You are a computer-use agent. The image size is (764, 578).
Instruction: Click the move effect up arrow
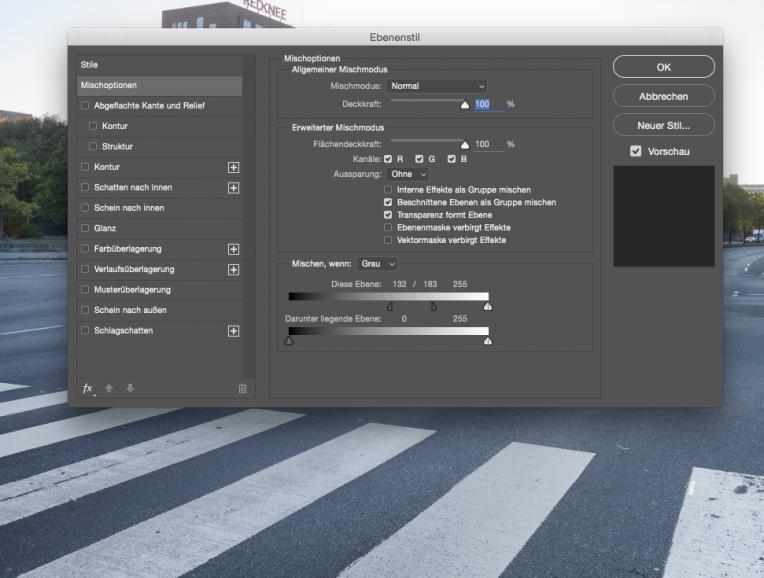coord(109,388)
